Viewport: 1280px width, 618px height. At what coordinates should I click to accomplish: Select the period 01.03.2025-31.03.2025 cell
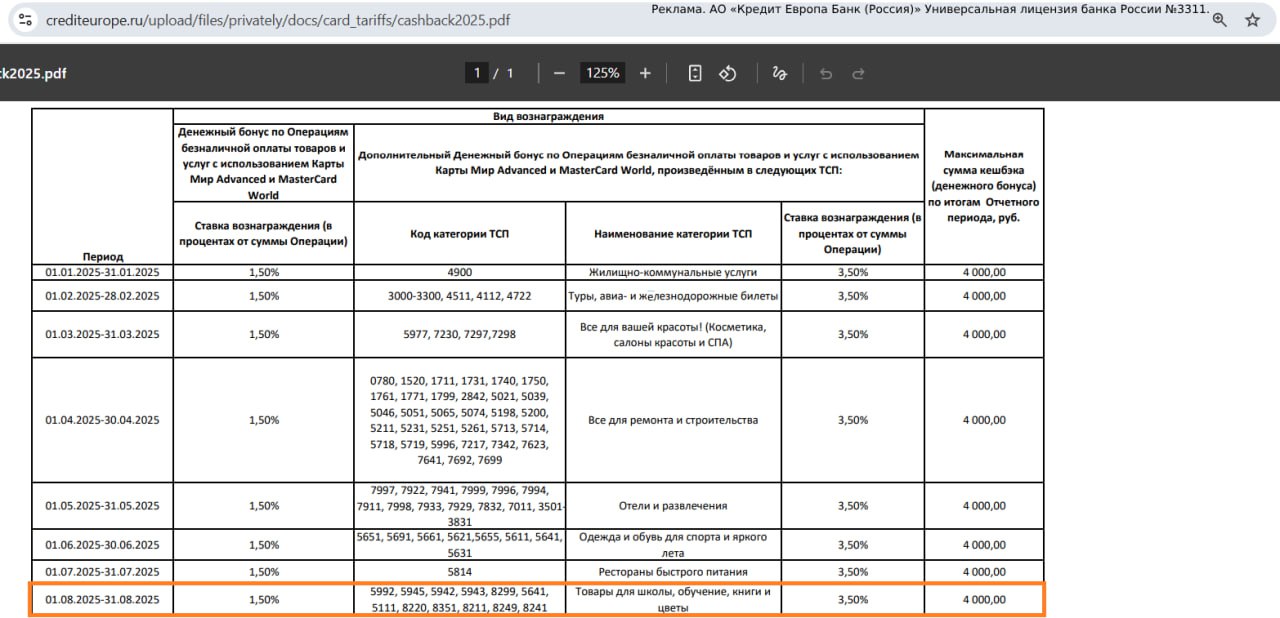coord(103,334)
